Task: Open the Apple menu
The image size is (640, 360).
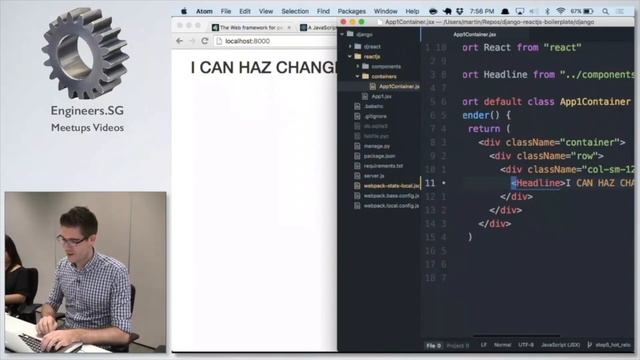Action: [184, 11]
